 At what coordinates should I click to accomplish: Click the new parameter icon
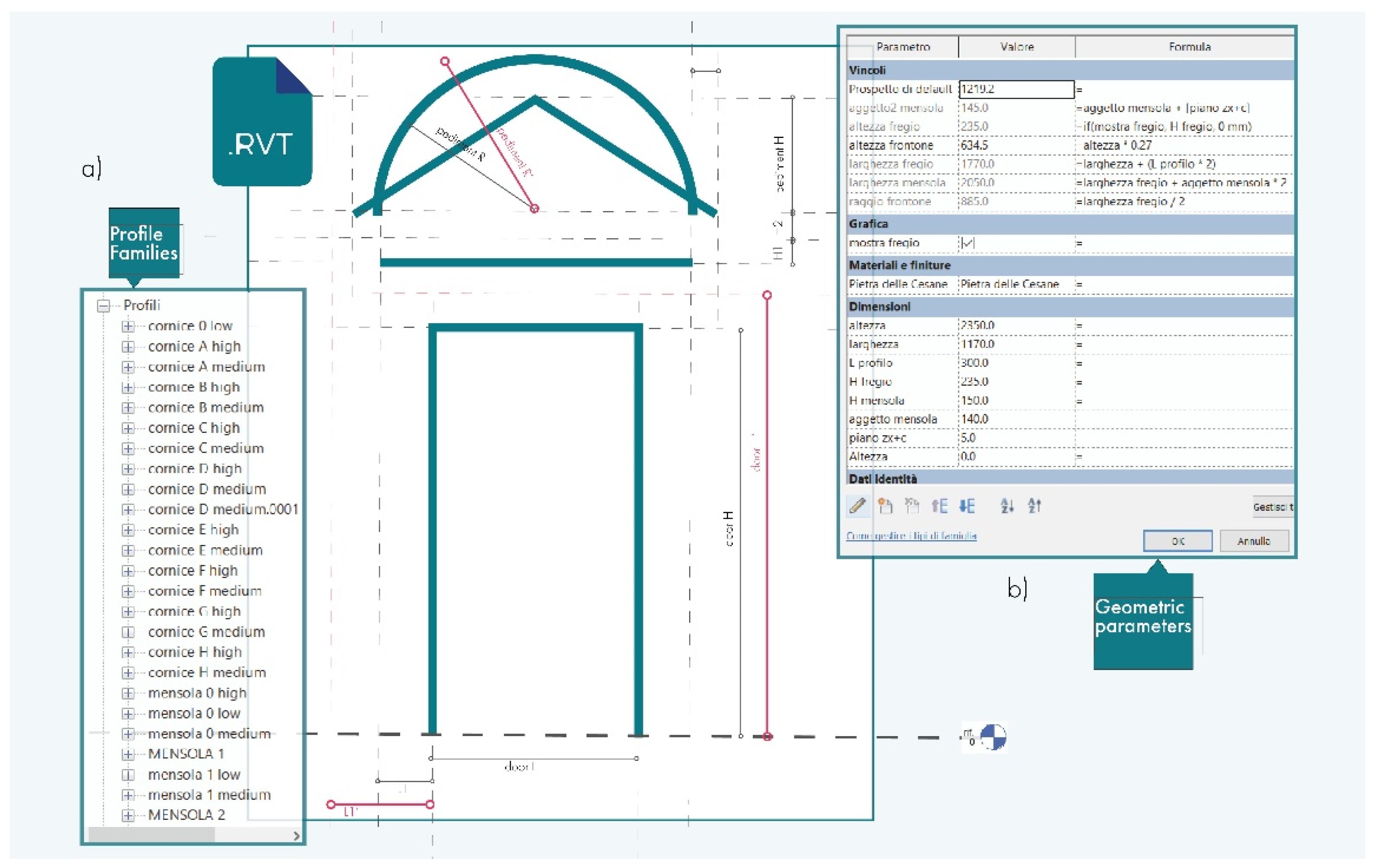[885, 506]
